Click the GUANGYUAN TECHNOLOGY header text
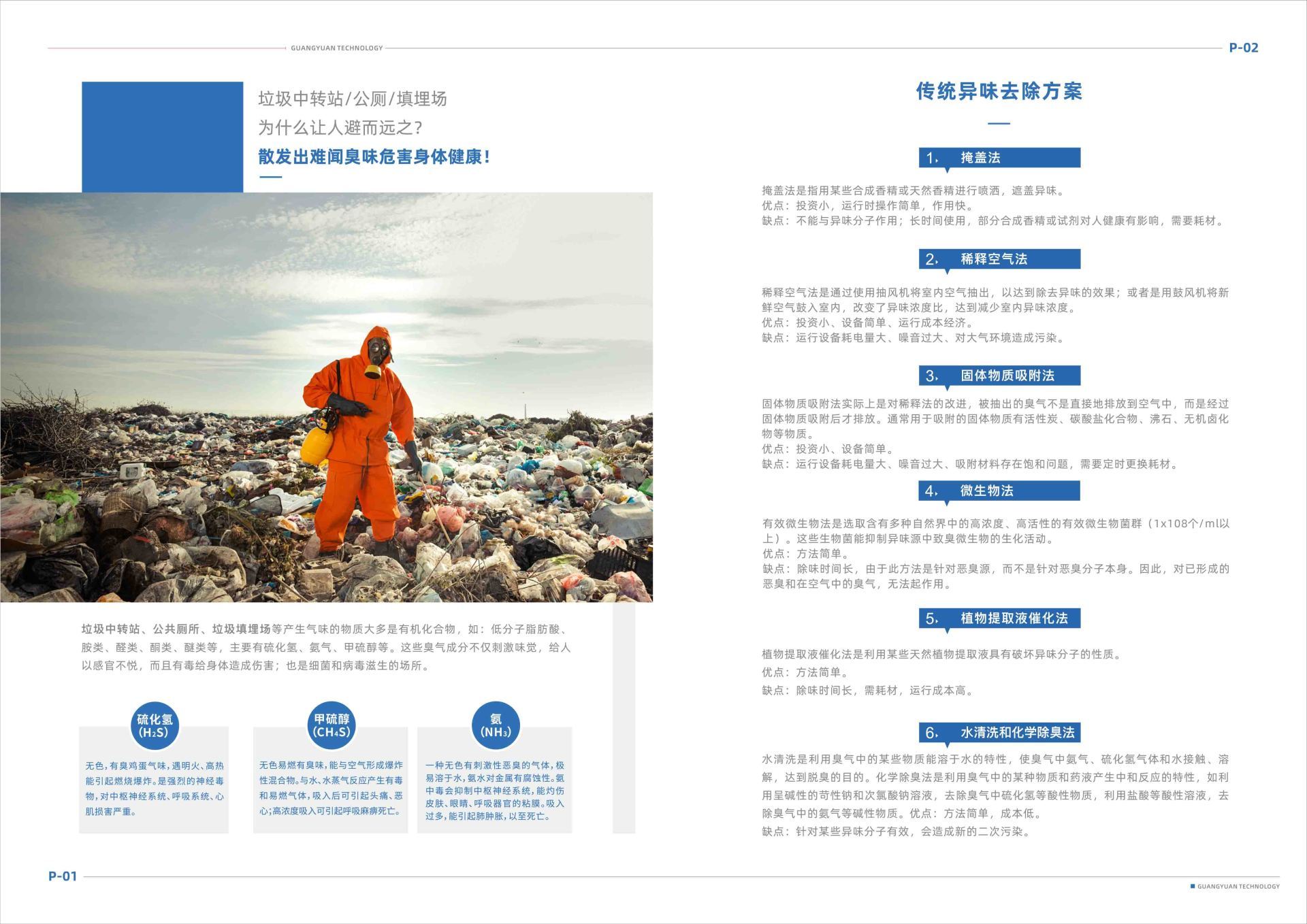1307x924 pixels. coord(336,48)
